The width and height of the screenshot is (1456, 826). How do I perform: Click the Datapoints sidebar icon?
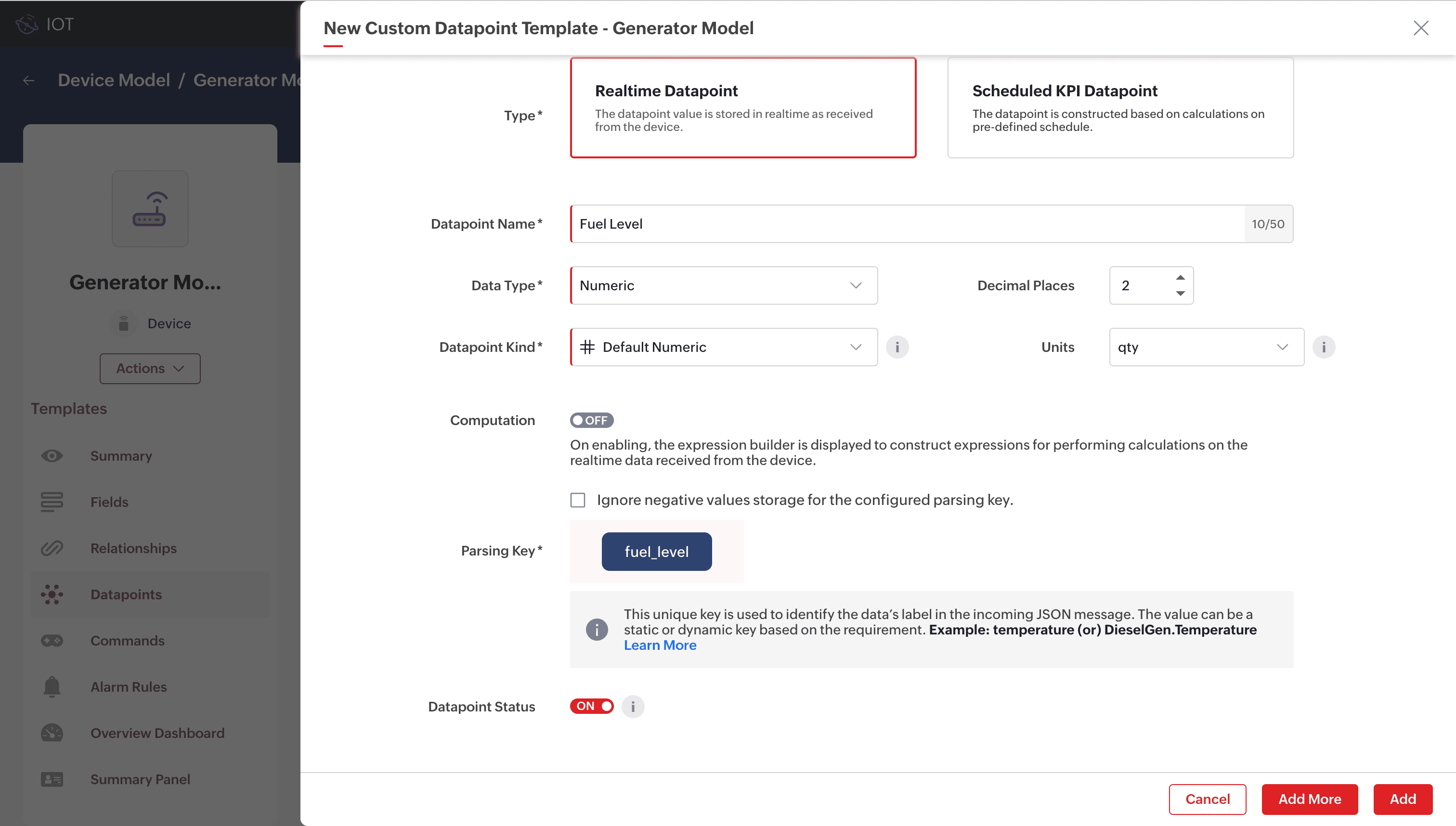pos(52,594)
